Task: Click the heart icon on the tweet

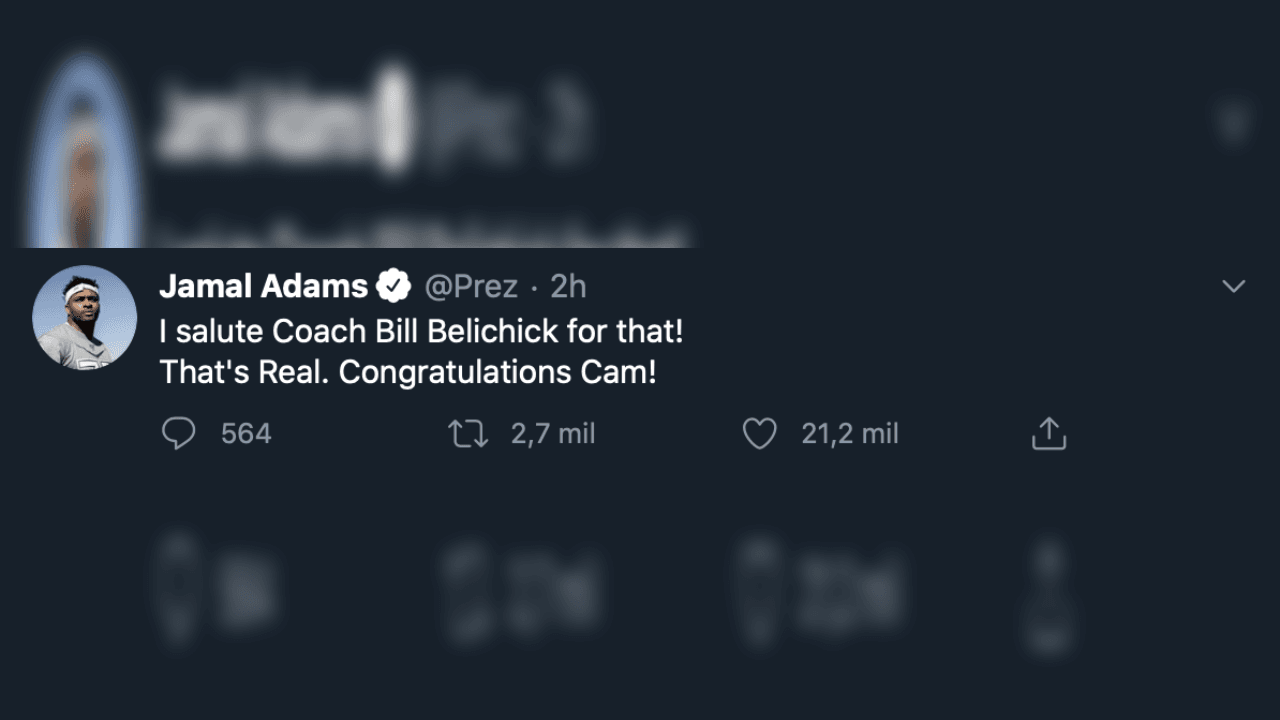Action: tap(759, 433)
